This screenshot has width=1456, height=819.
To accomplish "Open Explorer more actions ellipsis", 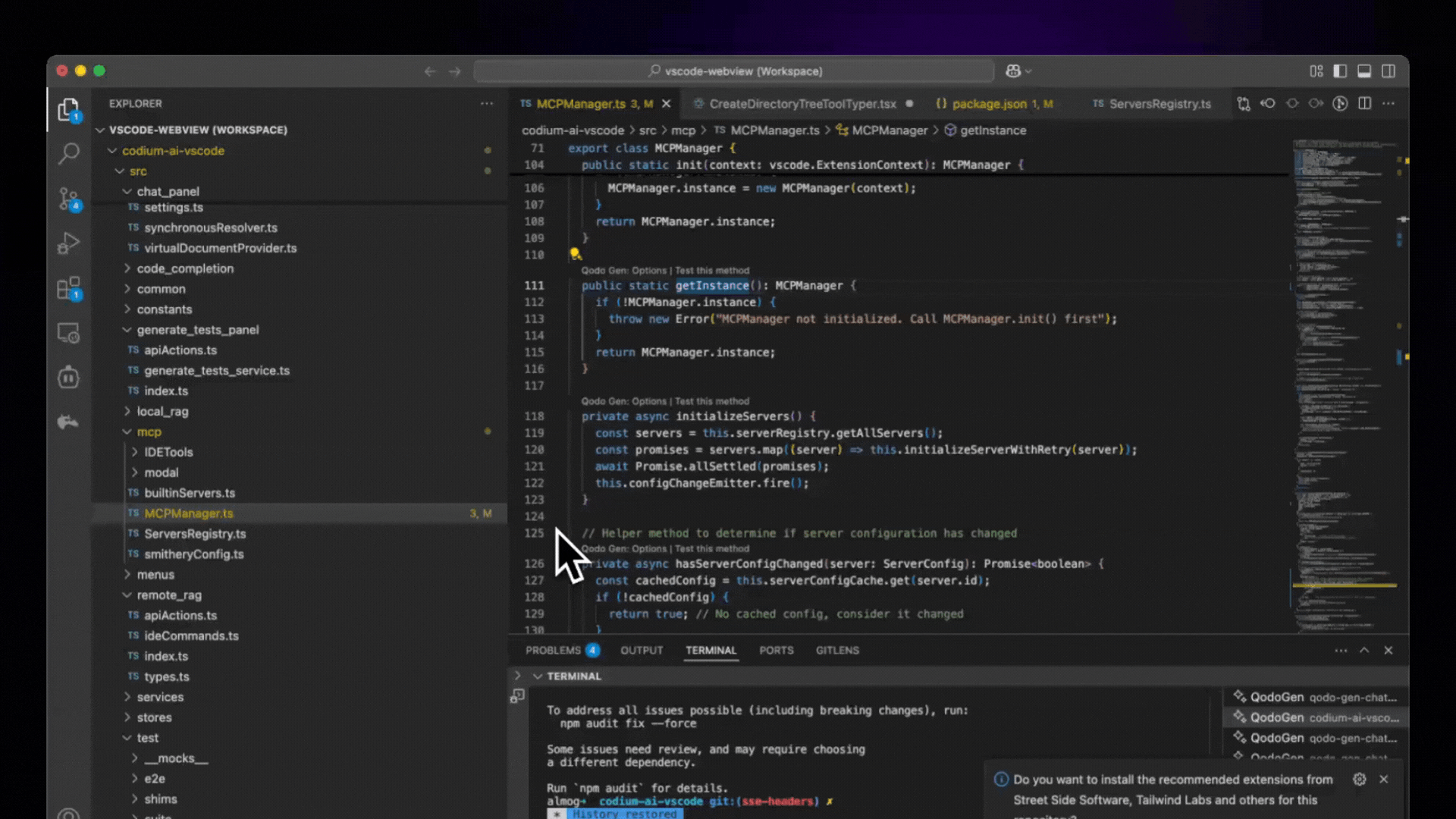I will [487, 104].
